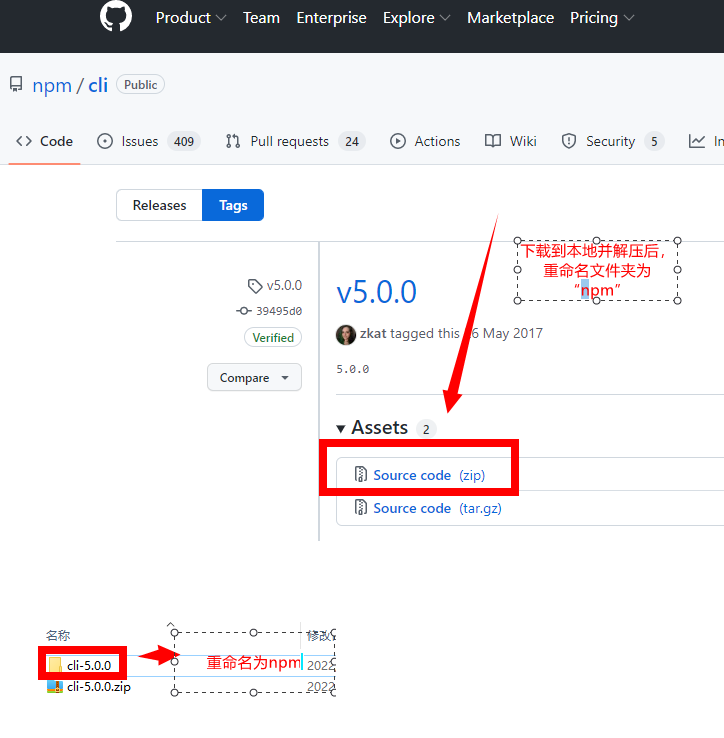Open Marketplace in the top navigation
724x738 pixels.
click(510, 18)
